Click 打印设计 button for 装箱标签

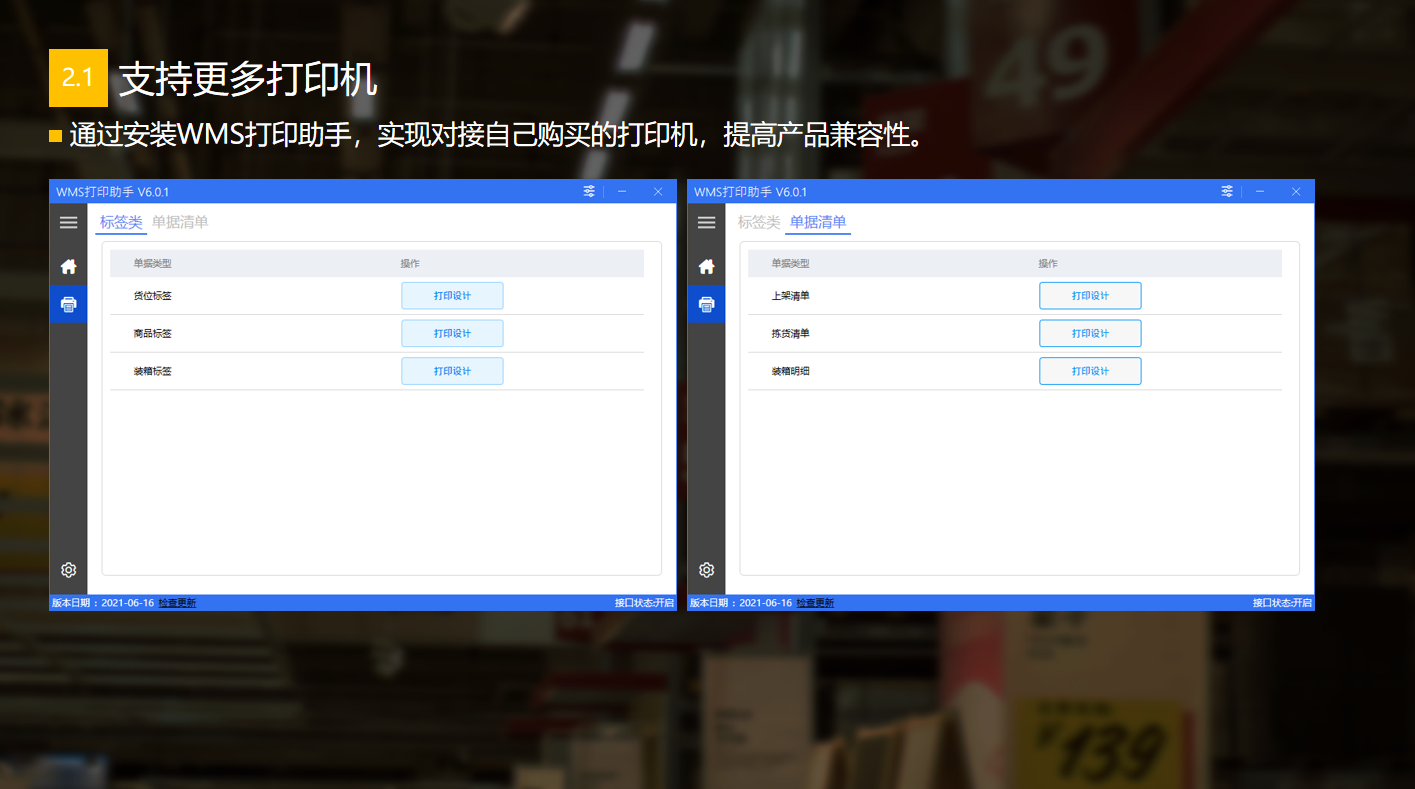452,371
